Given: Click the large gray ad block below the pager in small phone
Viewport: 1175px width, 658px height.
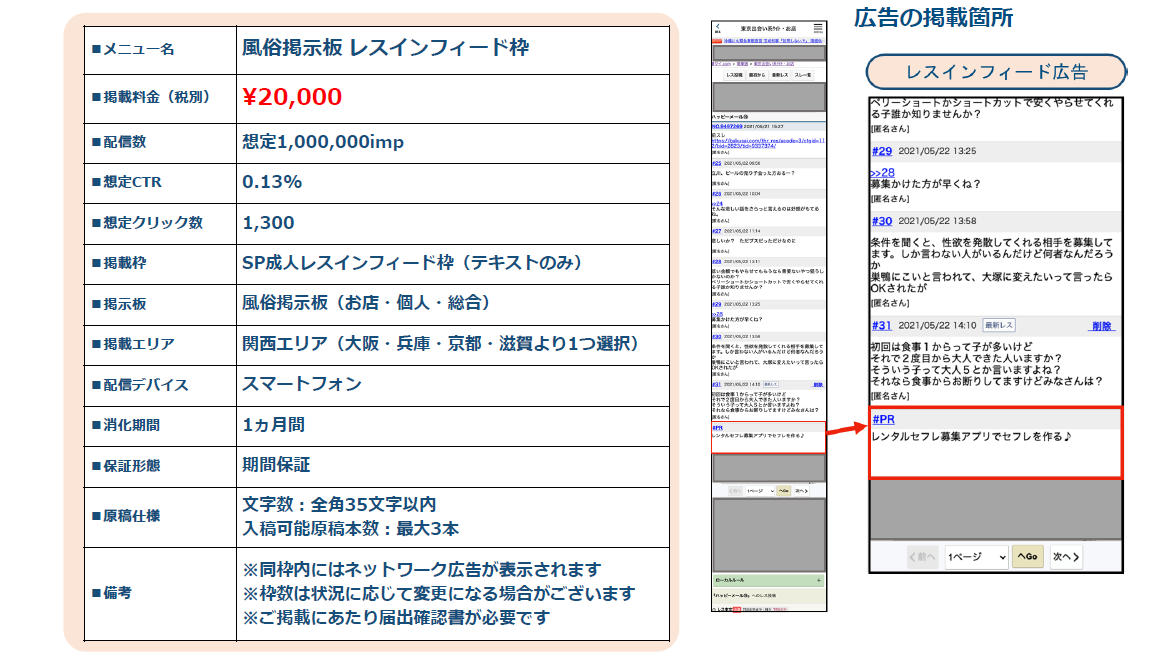Looking at the screenshot, I should [x=769, y=535].
